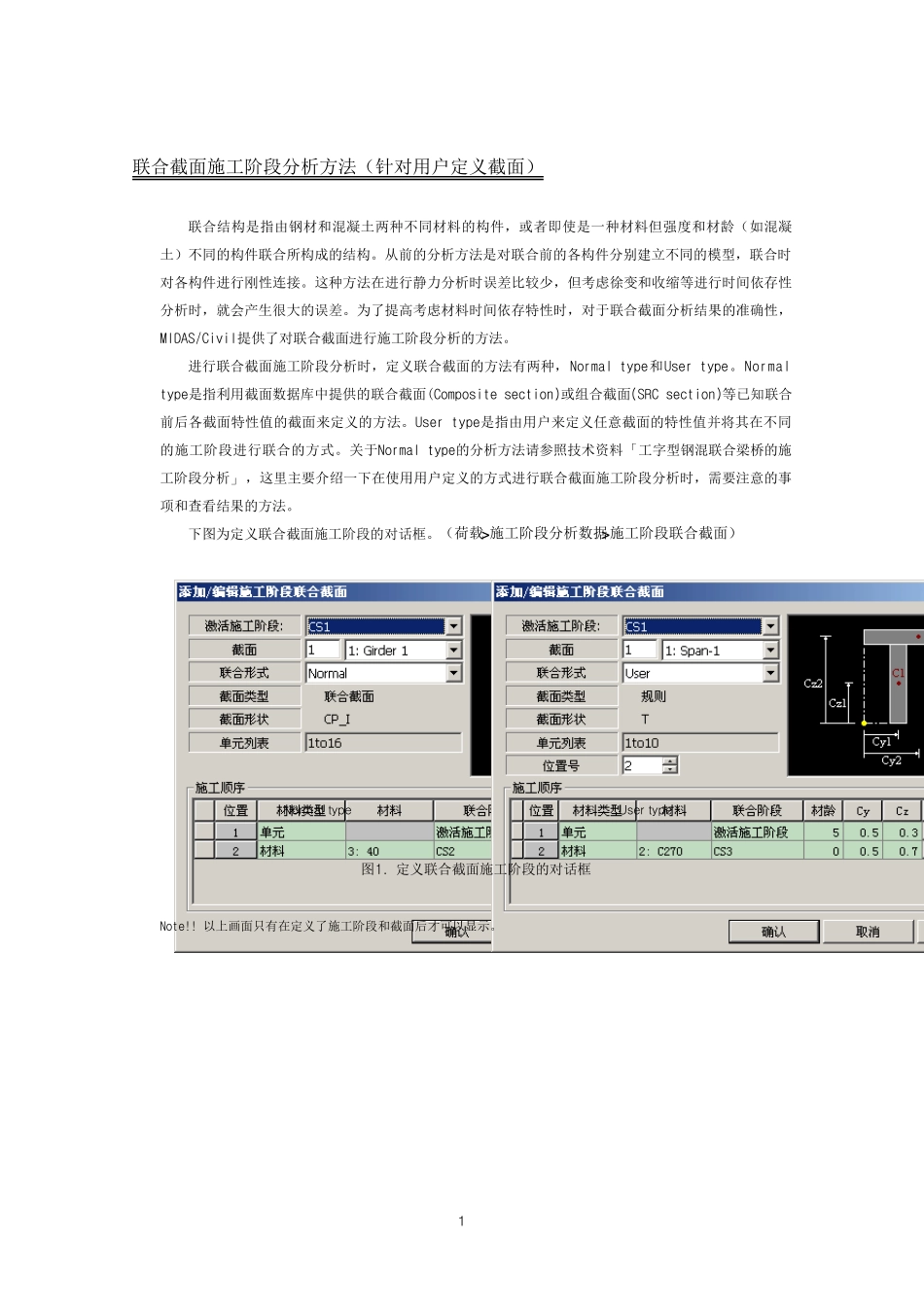Click the 取消 button in the right dialog
The height and width of the screenshot is (1307, 924).
pyautogui.click(x=869, y=932)
